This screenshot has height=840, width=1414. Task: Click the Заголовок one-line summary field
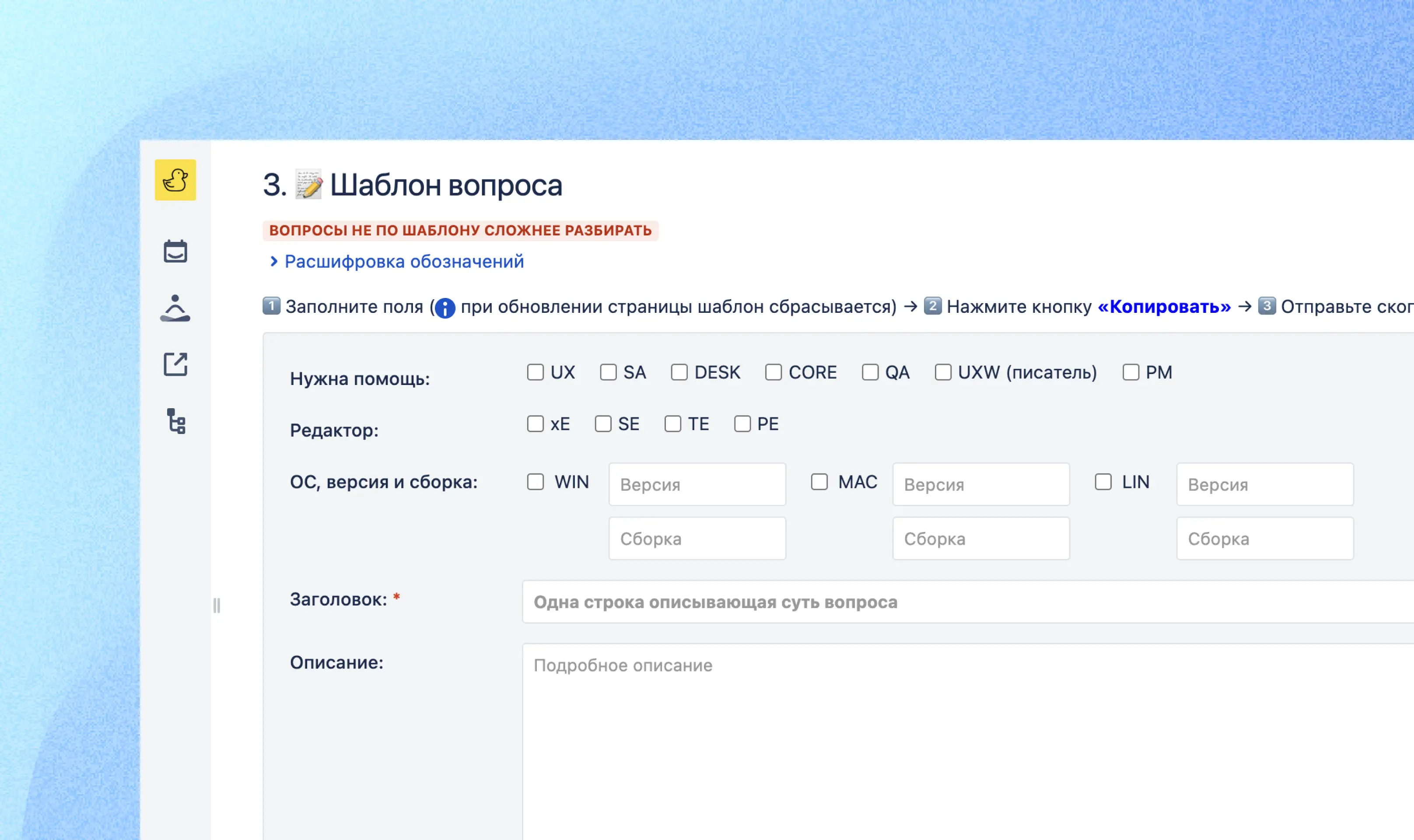pos(968,602)
